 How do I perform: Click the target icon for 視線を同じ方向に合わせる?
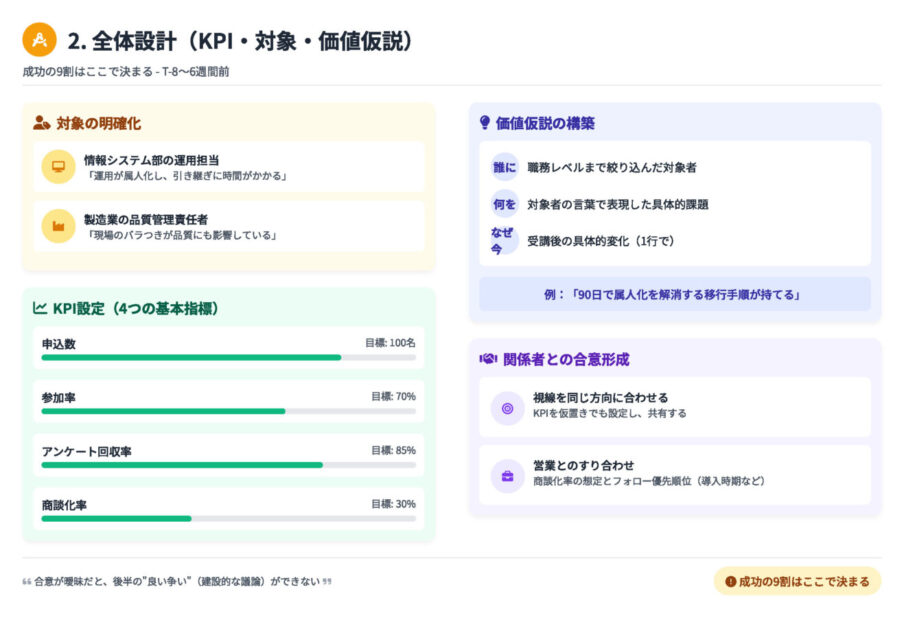click(x=507, y=408)
